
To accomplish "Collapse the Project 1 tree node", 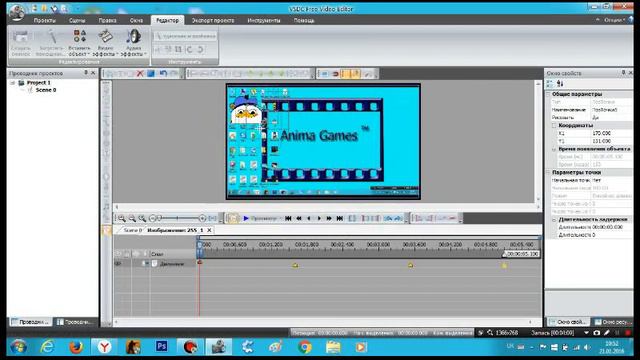I will pos(13,83).
